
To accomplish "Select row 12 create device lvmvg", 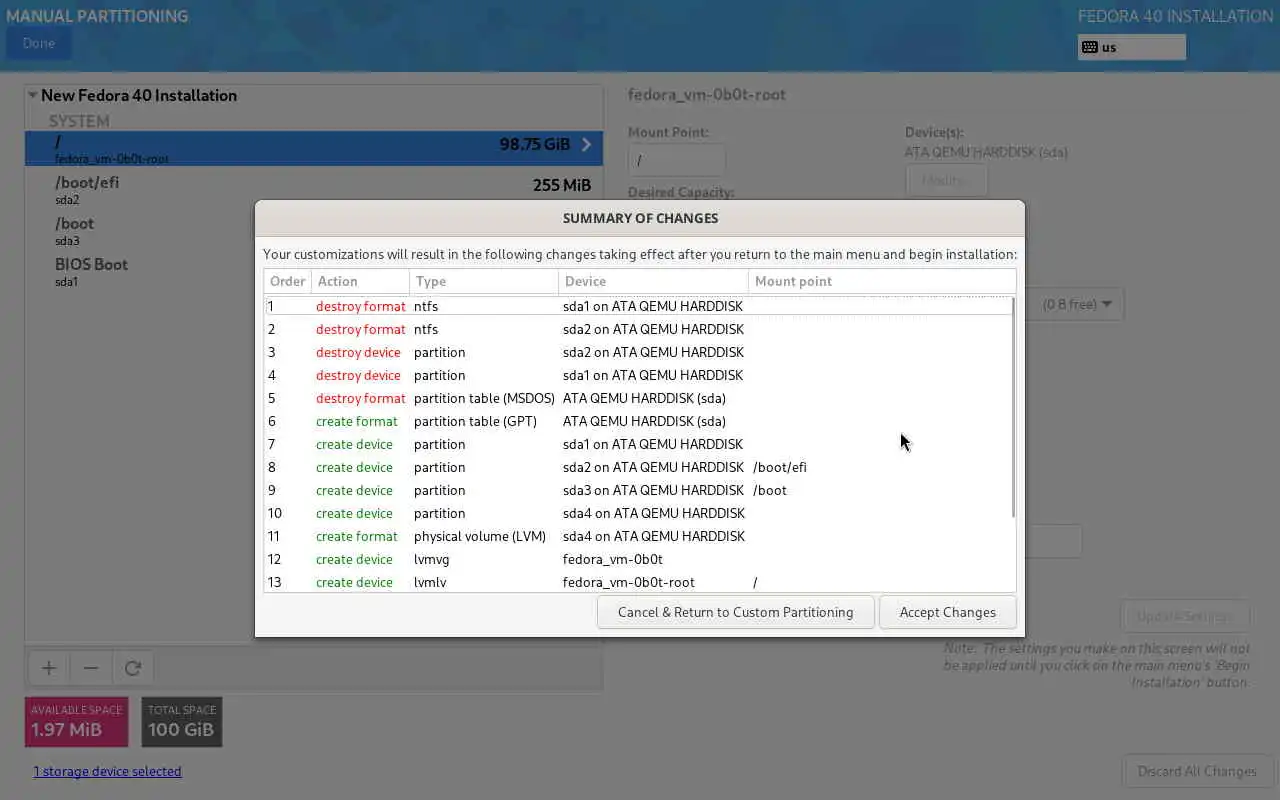I will click(638, 559).
